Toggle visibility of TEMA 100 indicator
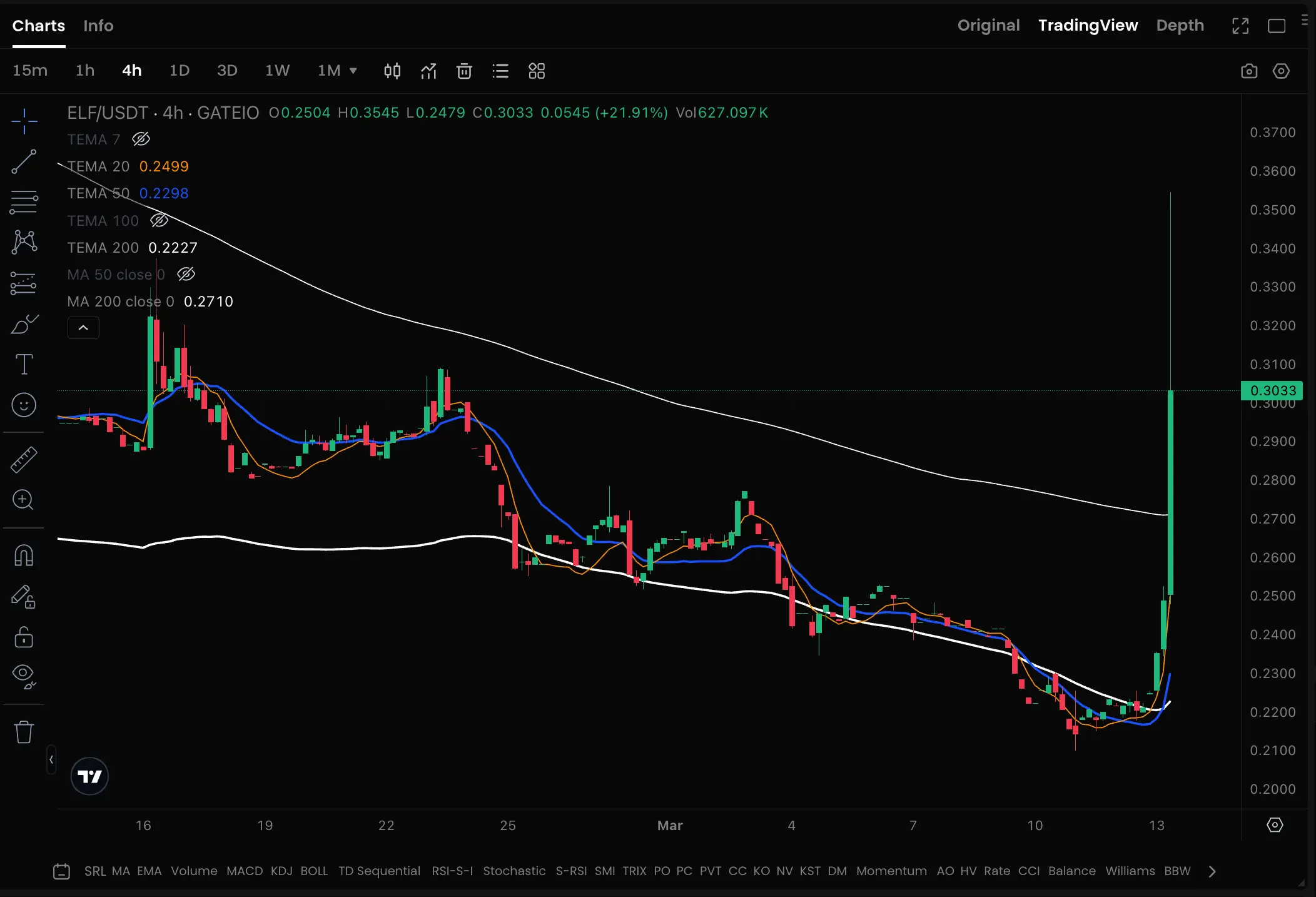The image size is (1316, 897). click(x=159, y=220)
